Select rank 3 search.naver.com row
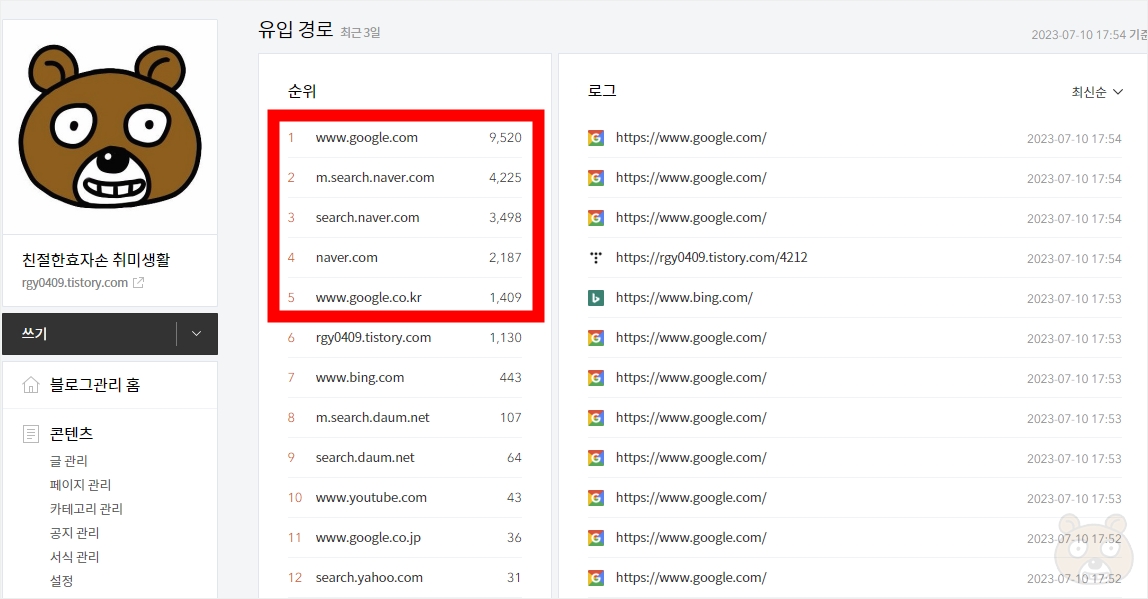The height and width of the screenshot is (599, 1148). 404,217
